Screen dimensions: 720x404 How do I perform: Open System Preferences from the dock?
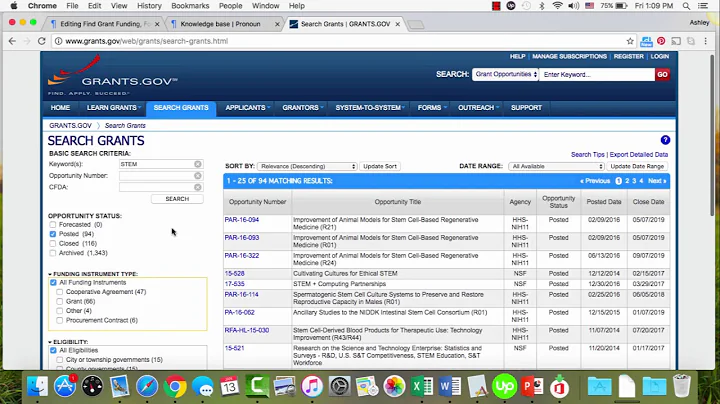pyautogui.click(x=339, y=386)
